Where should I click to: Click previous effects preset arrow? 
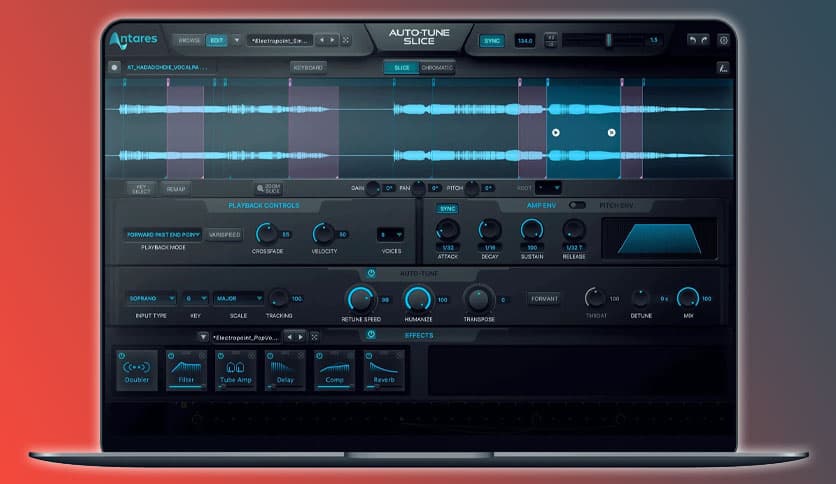[x=290, y=337]
